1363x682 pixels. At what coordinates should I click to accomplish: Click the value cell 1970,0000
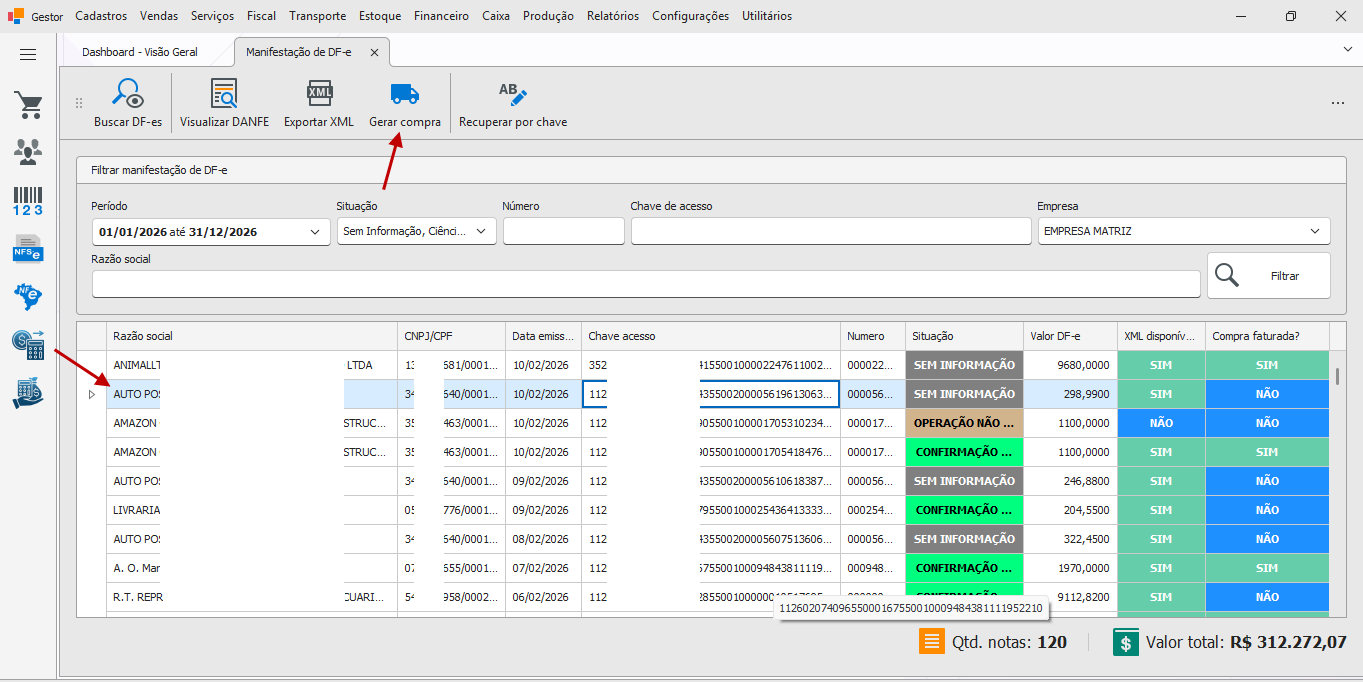point(1069,568)
